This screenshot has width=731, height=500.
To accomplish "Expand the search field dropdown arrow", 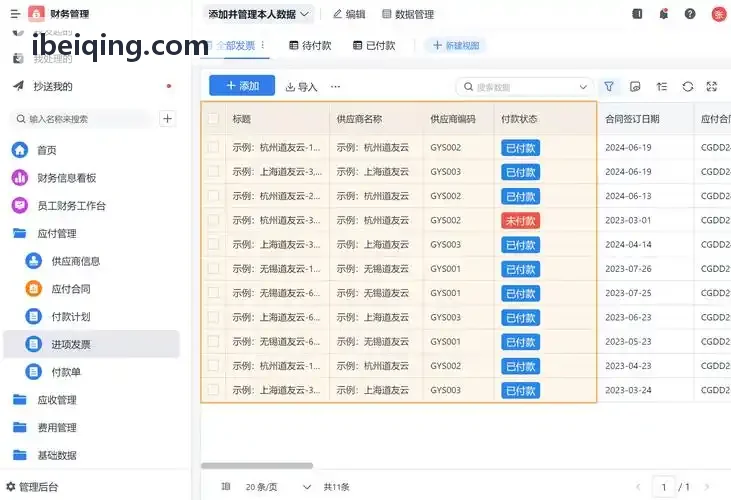I will (x=583, y=87).
